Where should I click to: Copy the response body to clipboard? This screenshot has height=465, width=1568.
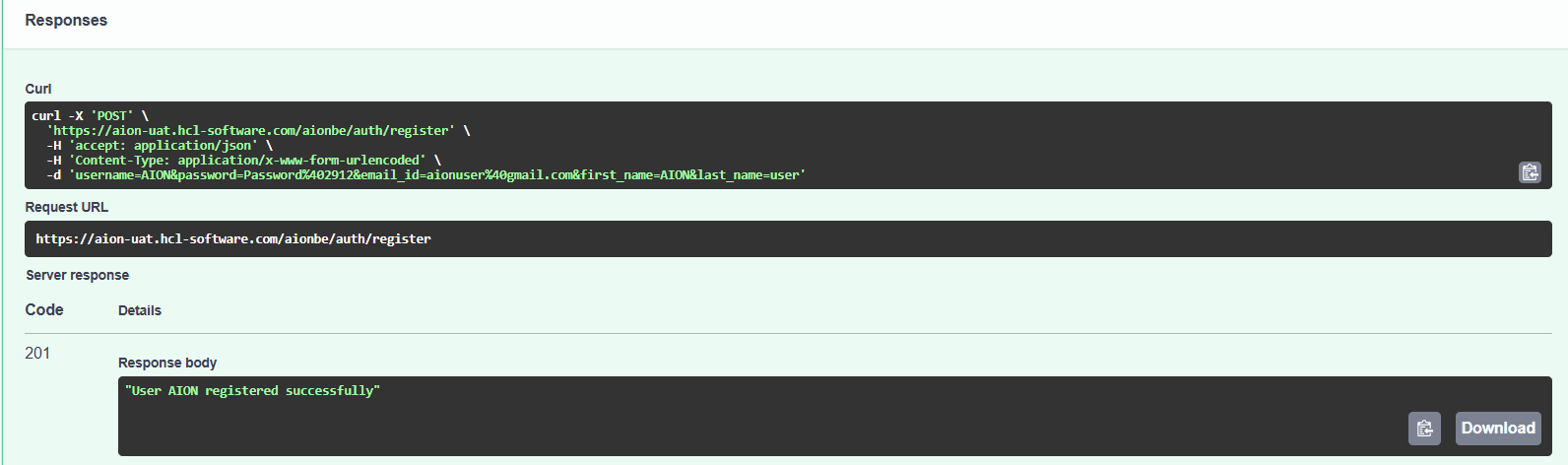click(1424, 428)
